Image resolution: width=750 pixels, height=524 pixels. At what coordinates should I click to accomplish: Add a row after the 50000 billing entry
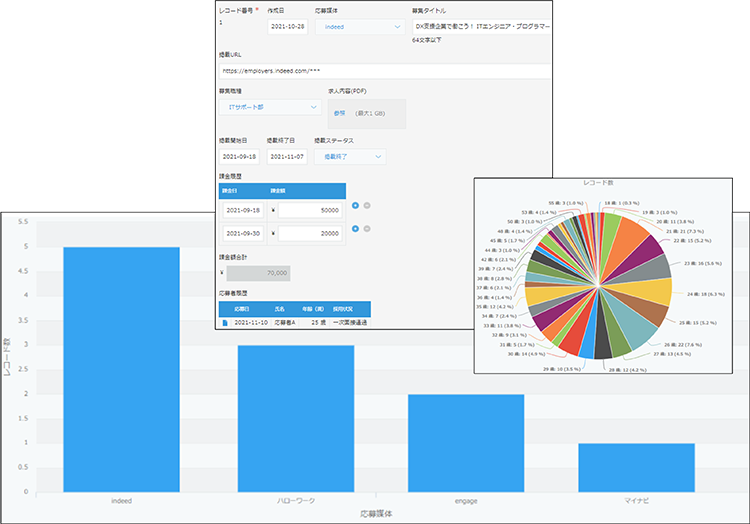355,206
